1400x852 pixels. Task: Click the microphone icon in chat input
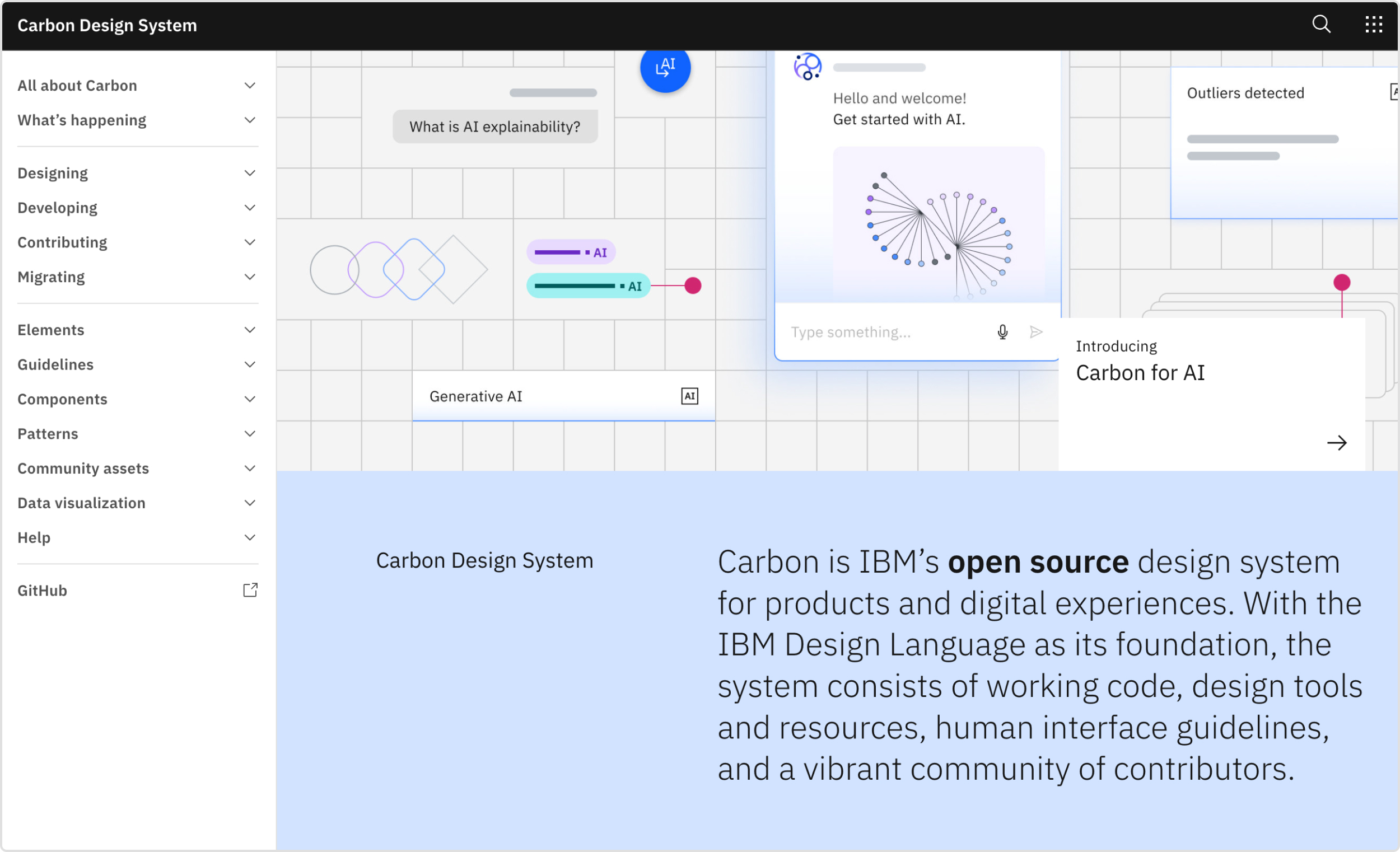click(x=1002, y=333)
